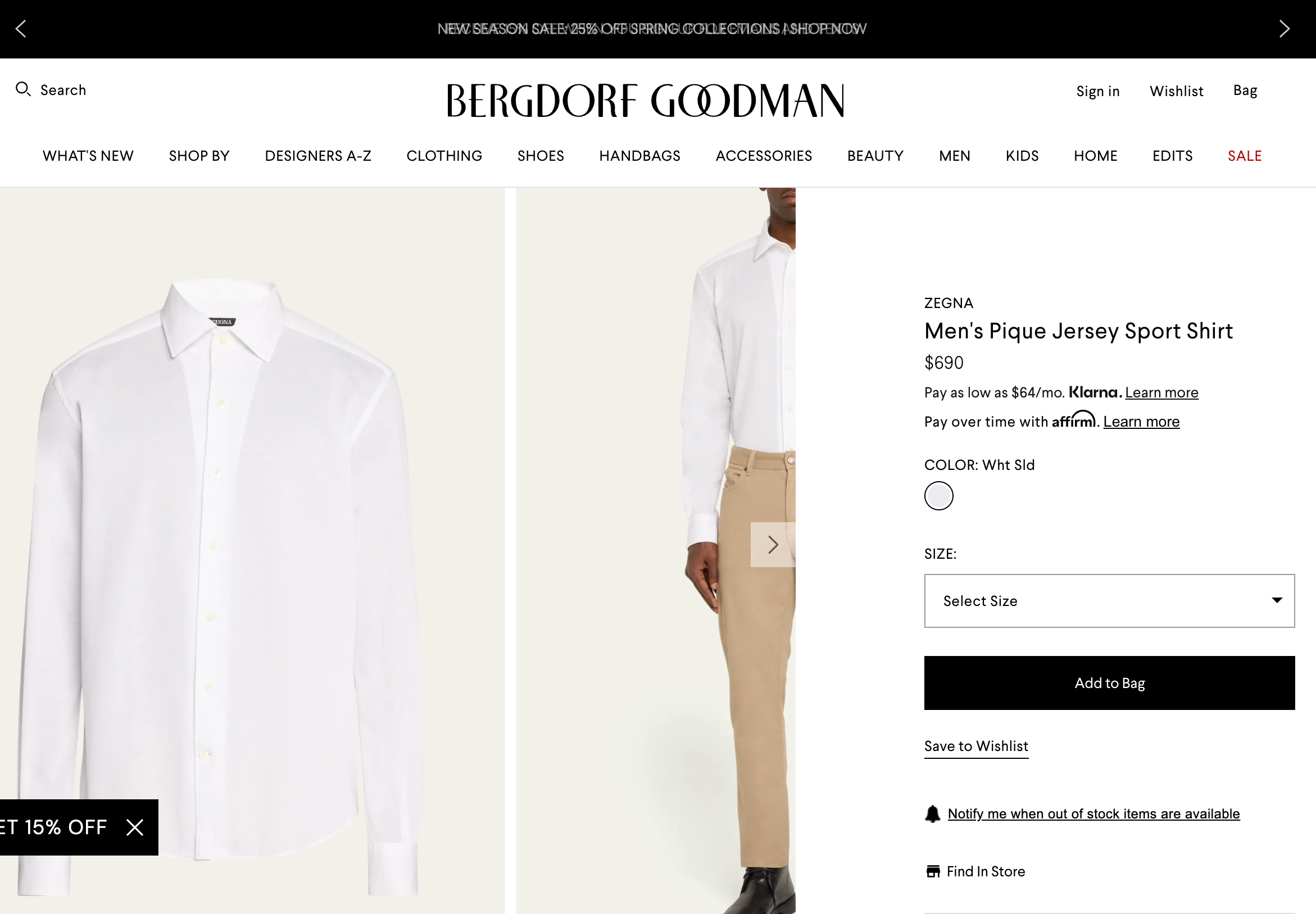The height and width of the screenshot is (914, 1316).
Task: Click Add to Bag
Action: pos(1108,682)
